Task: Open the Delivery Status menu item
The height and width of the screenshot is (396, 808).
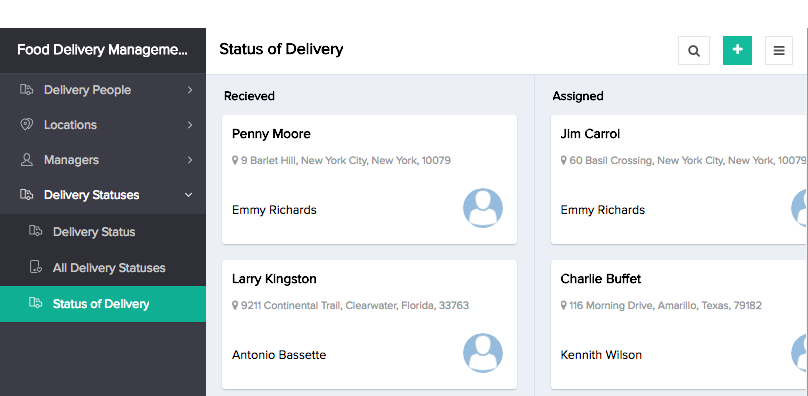Action: pyautogui.click(x=103, y=232)
